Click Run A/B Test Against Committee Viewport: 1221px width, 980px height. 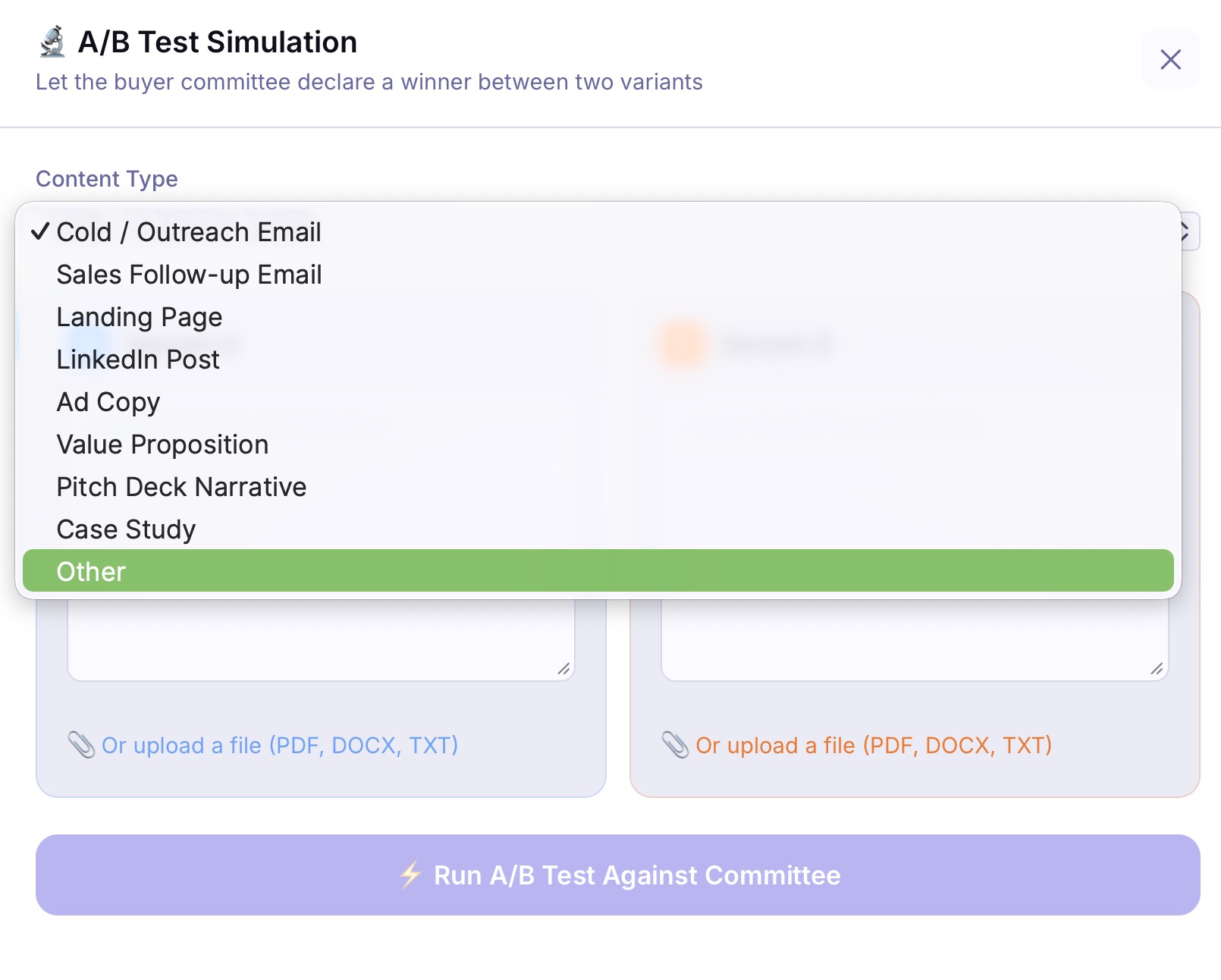pos(610,875)
